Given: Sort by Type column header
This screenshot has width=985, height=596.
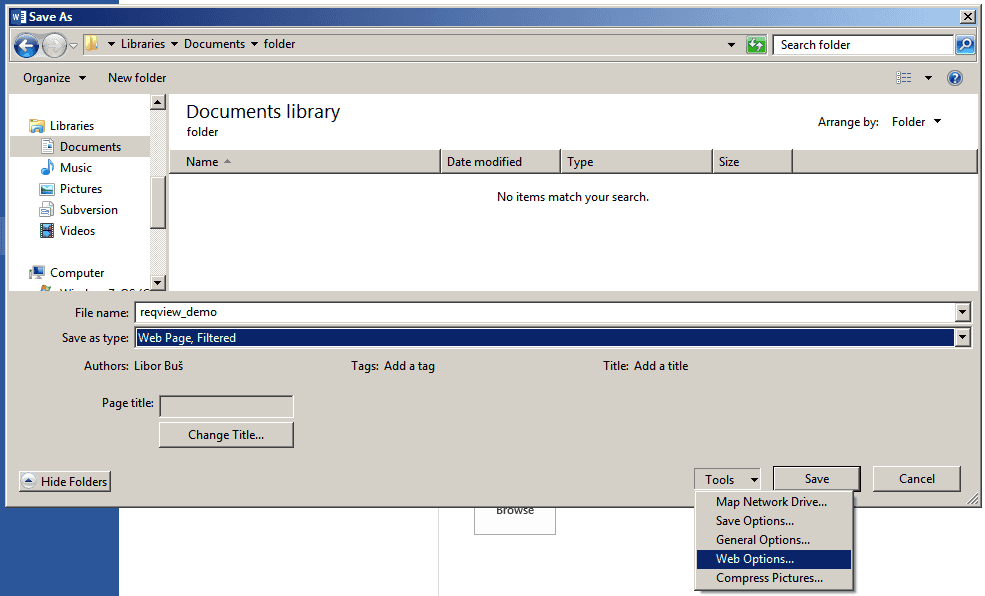Looking at the screenshot, I should tap(636, 161).
